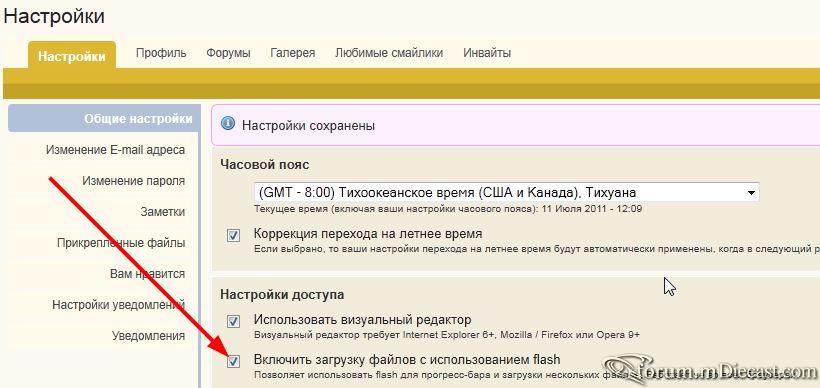Switch to the Форумы tab
This screenshot has width=820, height=388.
click(228, 53)
